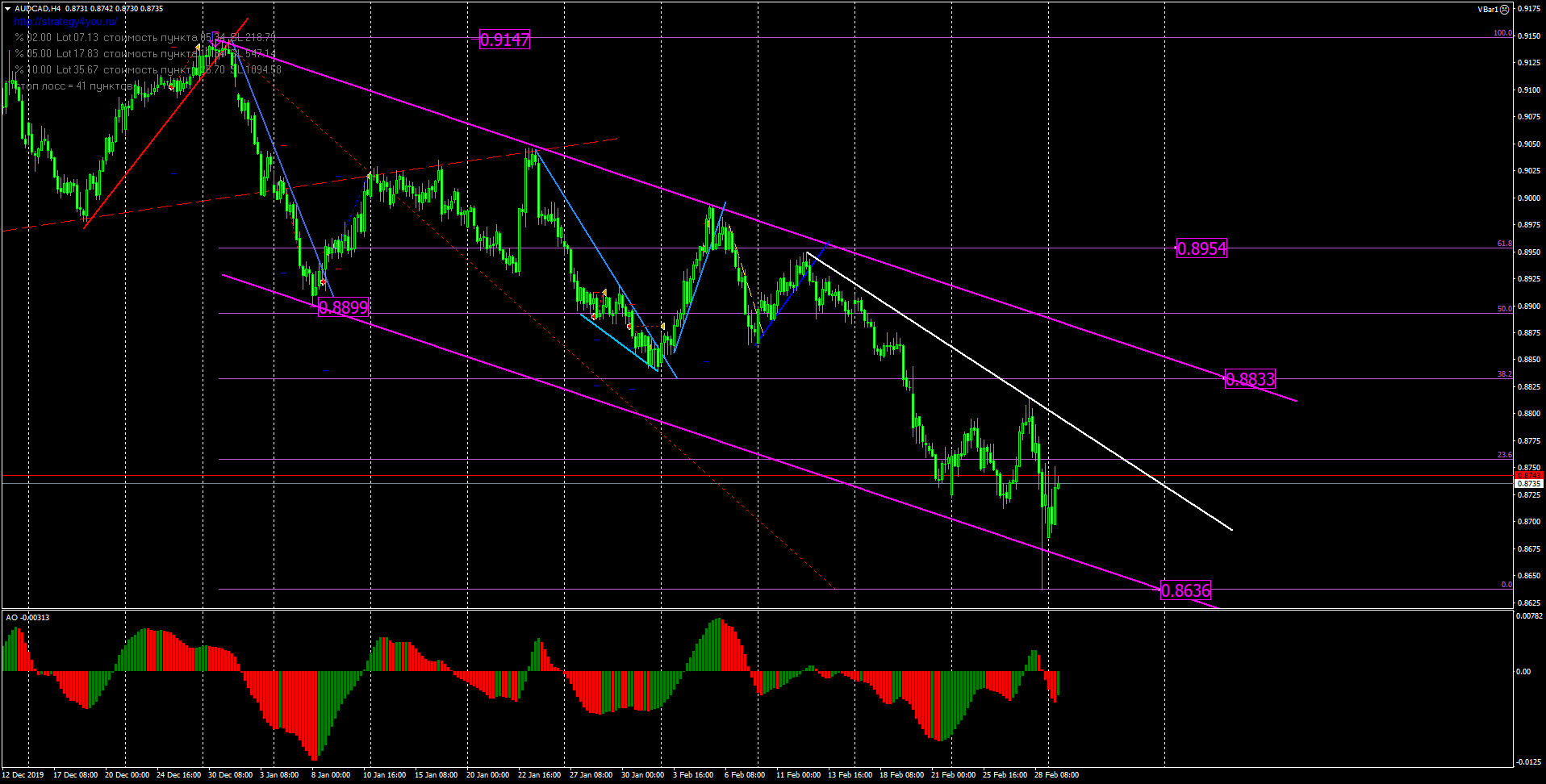
Task: Click the Fibonacci 23.6 level label
Action: point(1504,454)
